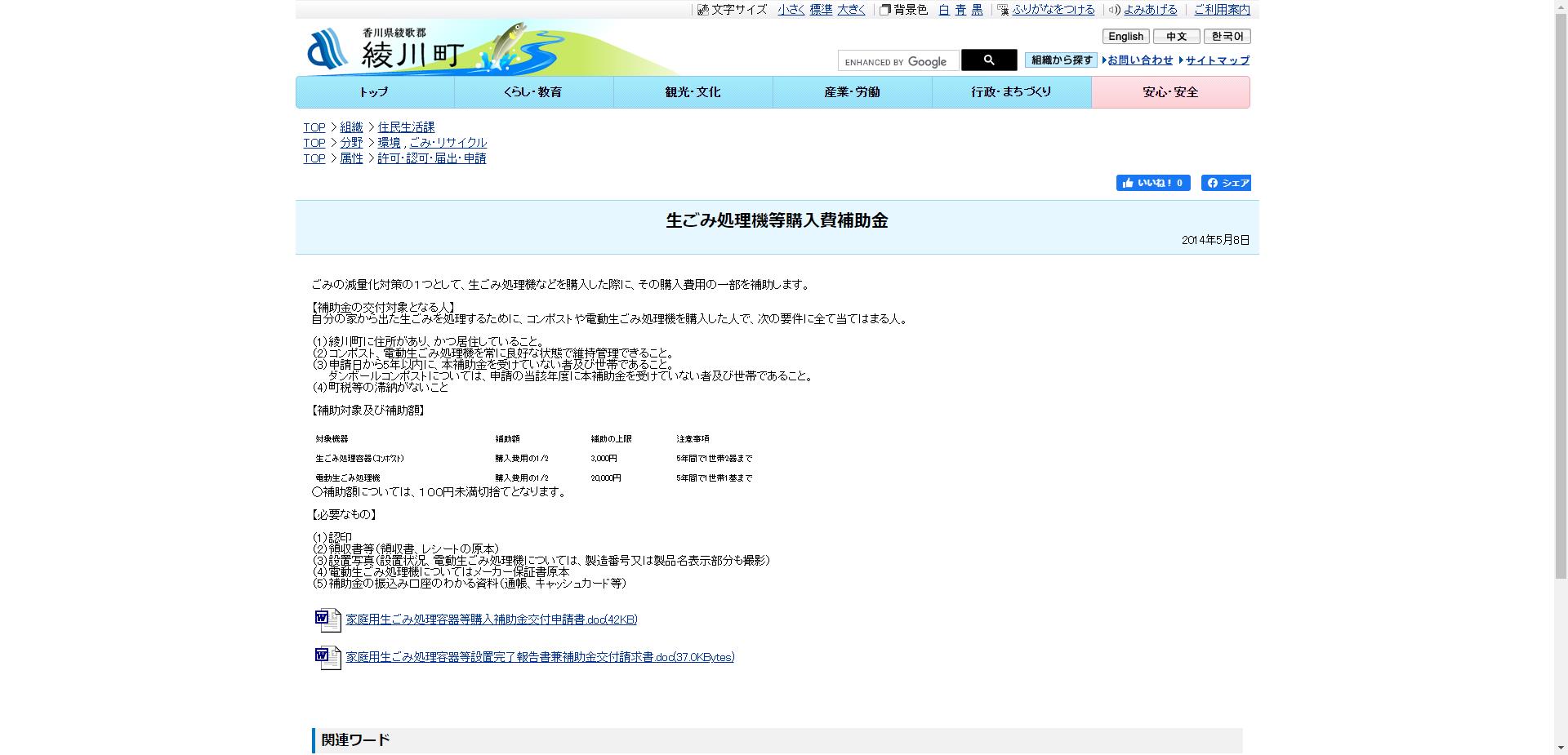Click the 背景色 background color icon
The height and width of the screenshot is (755, 1568).
pos(884,10)
